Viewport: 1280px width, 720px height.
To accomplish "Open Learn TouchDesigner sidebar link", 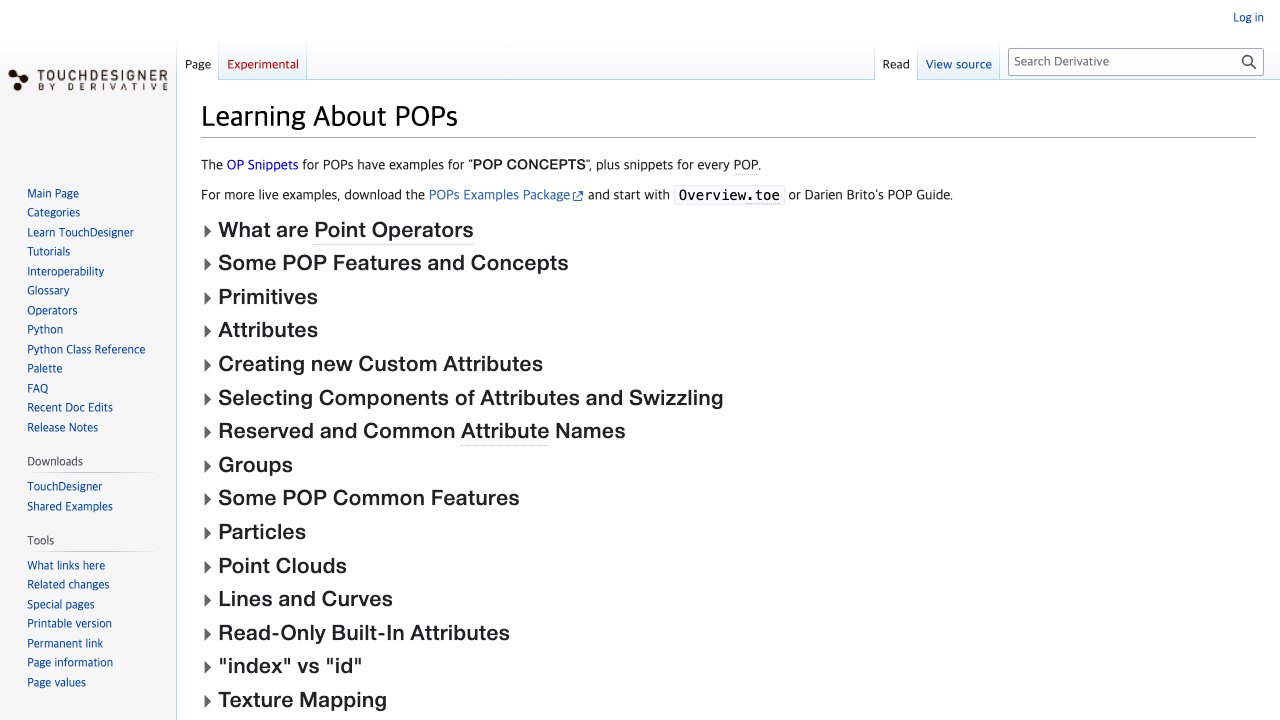I will (x=80, y=233).
